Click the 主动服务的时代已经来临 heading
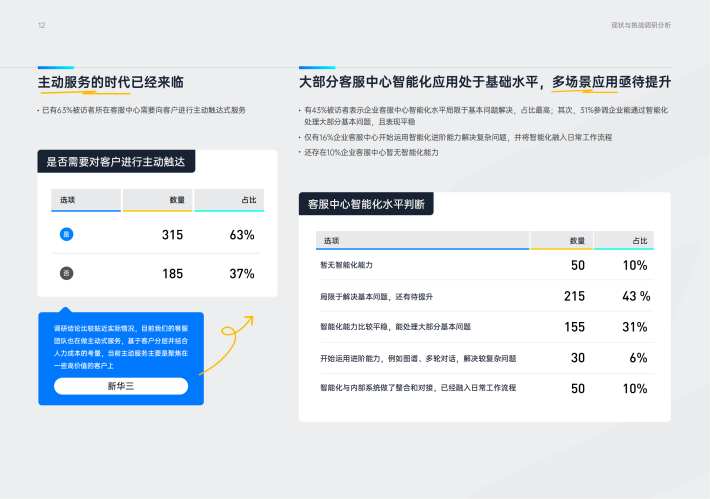Image resolution: width=710 pixels, height=499 pixels. click(110, 82)
